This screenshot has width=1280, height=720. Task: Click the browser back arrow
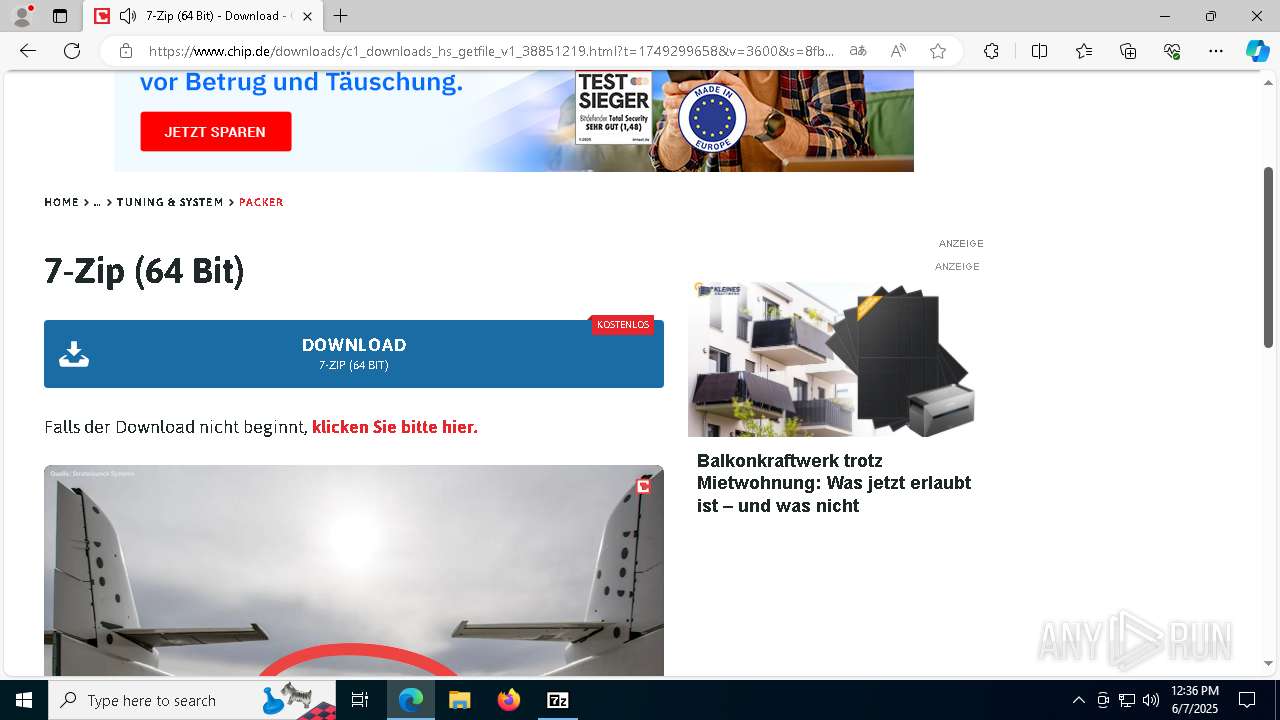coord(28,51)
